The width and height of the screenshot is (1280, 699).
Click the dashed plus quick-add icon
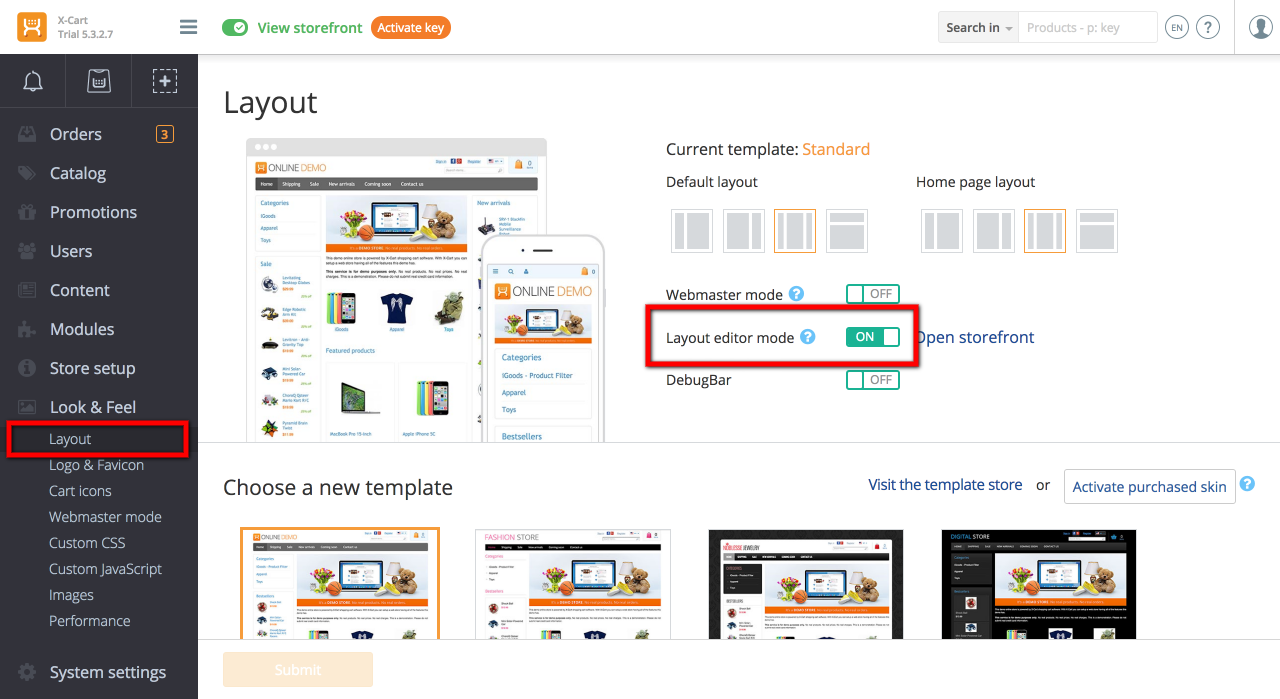(x=165, y=81)
